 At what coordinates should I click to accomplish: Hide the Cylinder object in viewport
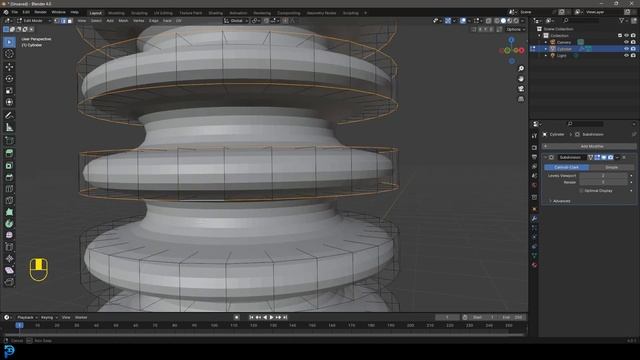pos(626,49)
